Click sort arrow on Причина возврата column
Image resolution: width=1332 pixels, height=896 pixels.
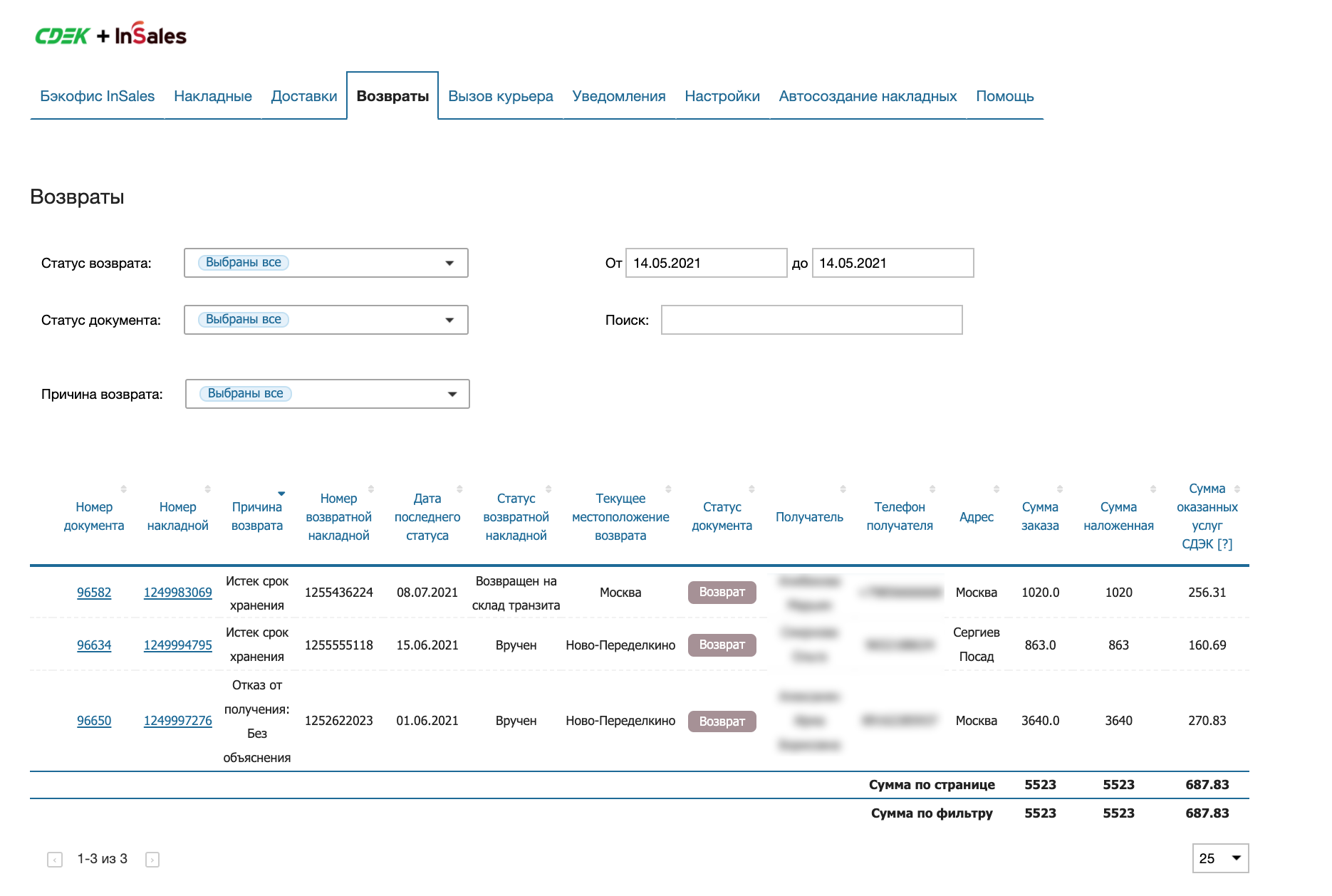pos(281,493)
